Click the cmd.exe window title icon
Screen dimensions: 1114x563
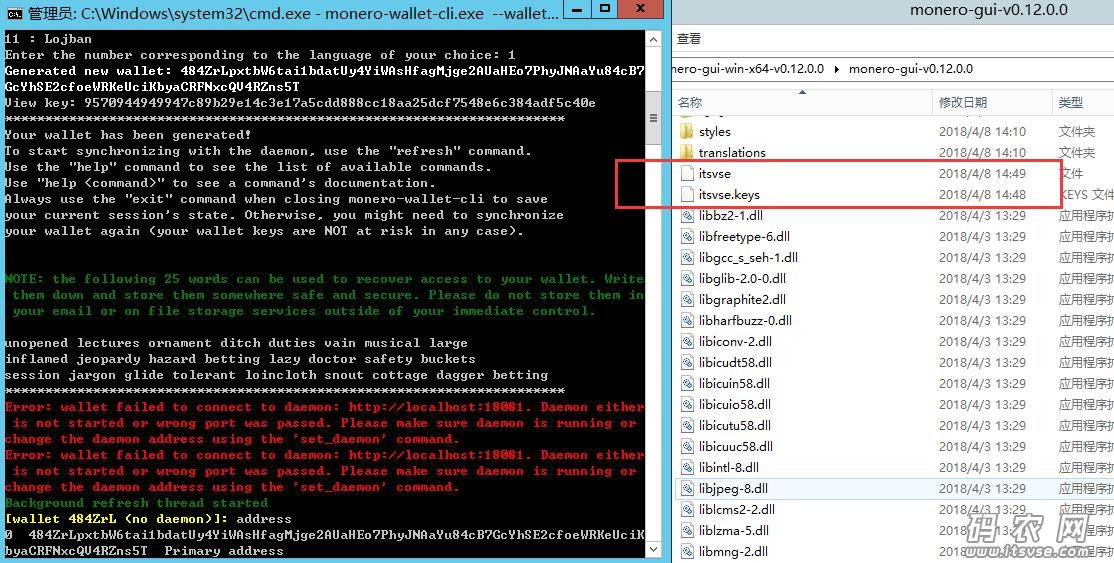pyautogui.click(x=13, y=13)
